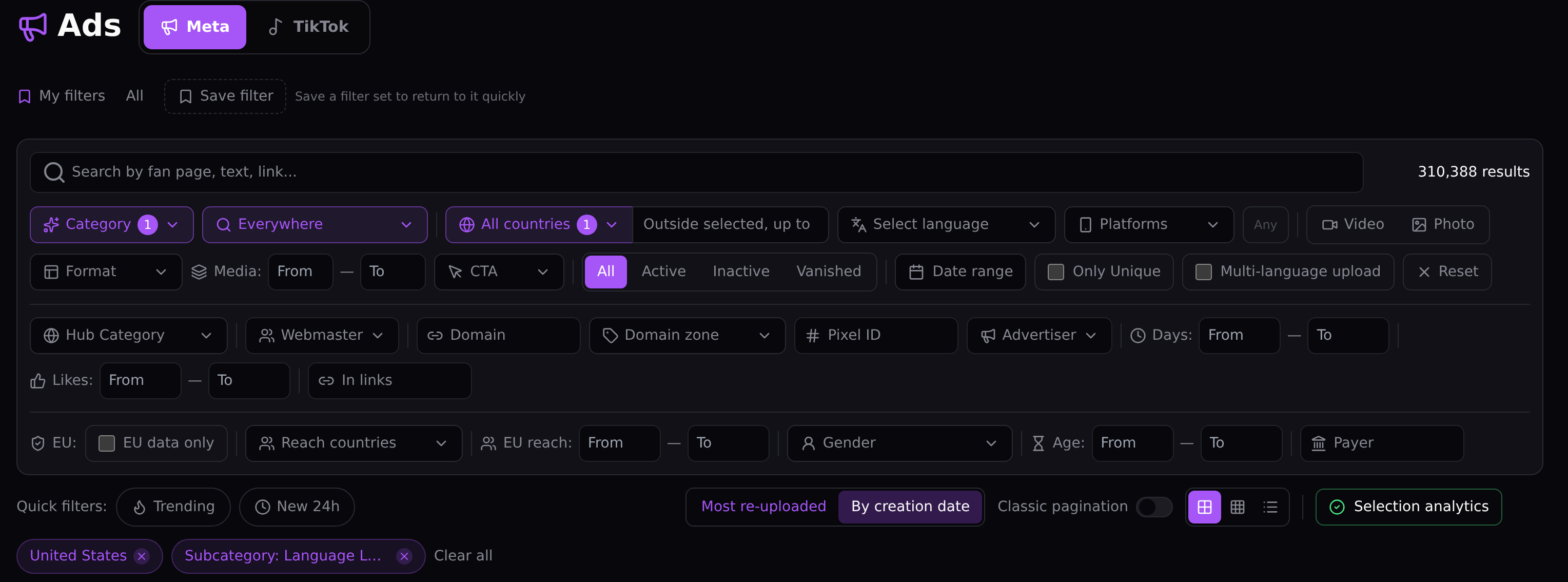Click the Reset filters button
The image size is (1568, 582).
tap(1447, 272)
